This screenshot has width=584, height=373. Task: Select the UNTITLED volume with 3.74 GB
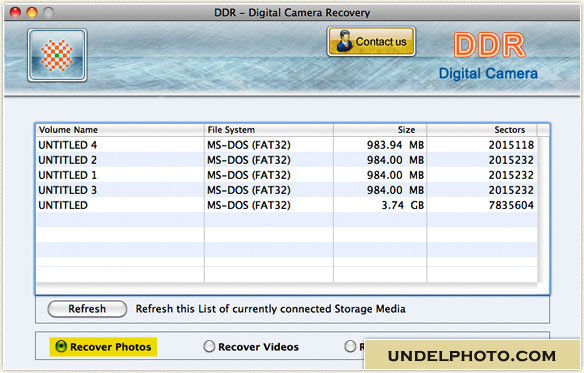(x=286, y=205)
